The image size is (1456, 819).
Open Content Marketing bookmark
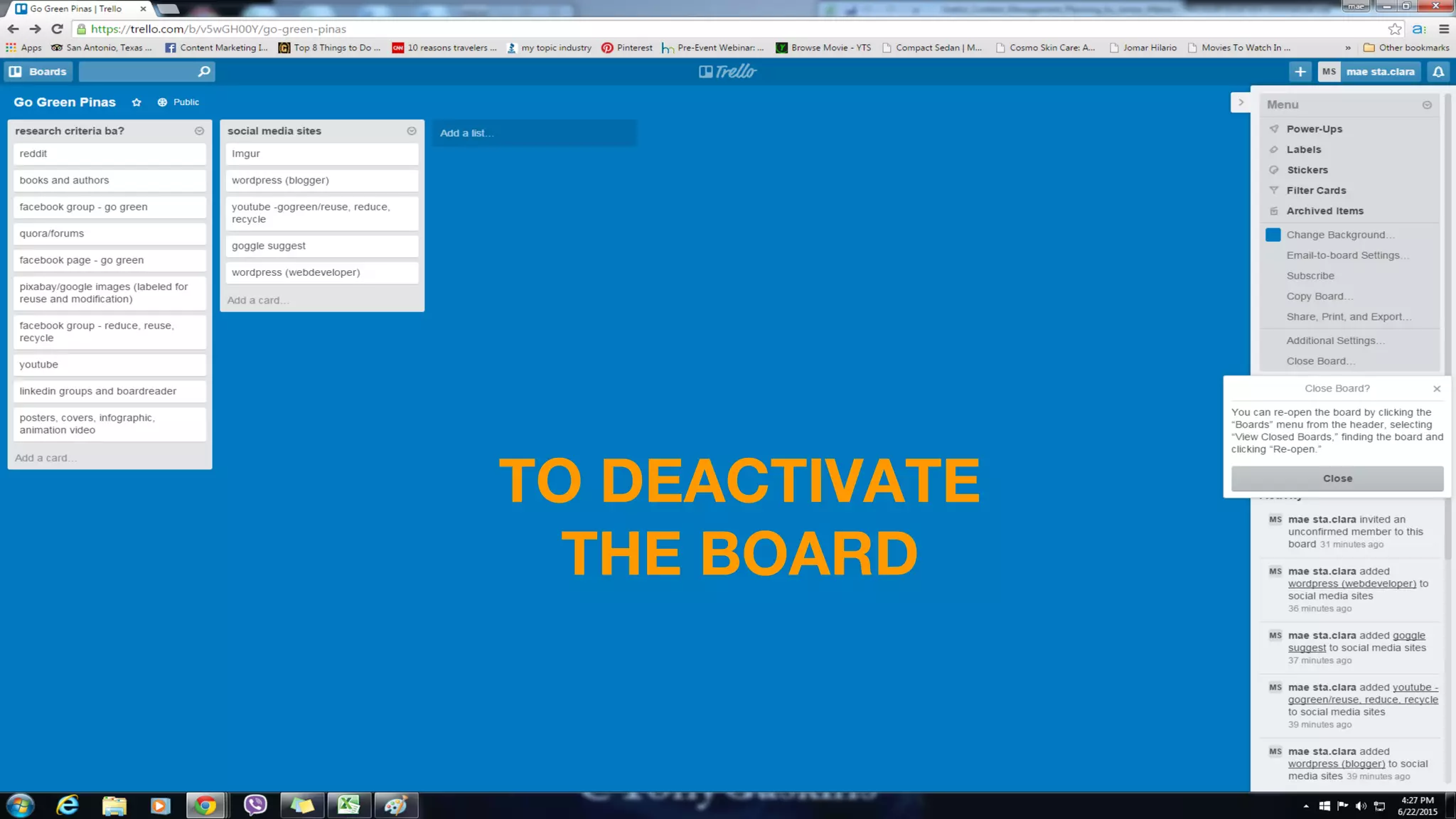(x=217, y=48)
